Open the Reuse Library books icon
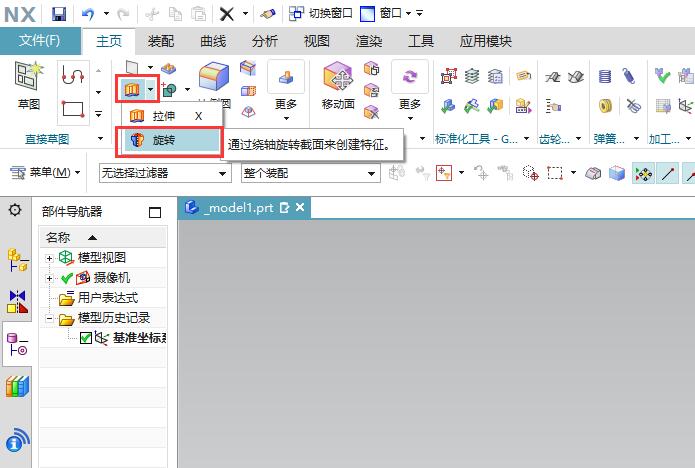Viewport: 695px width, 468px height. 17,386
